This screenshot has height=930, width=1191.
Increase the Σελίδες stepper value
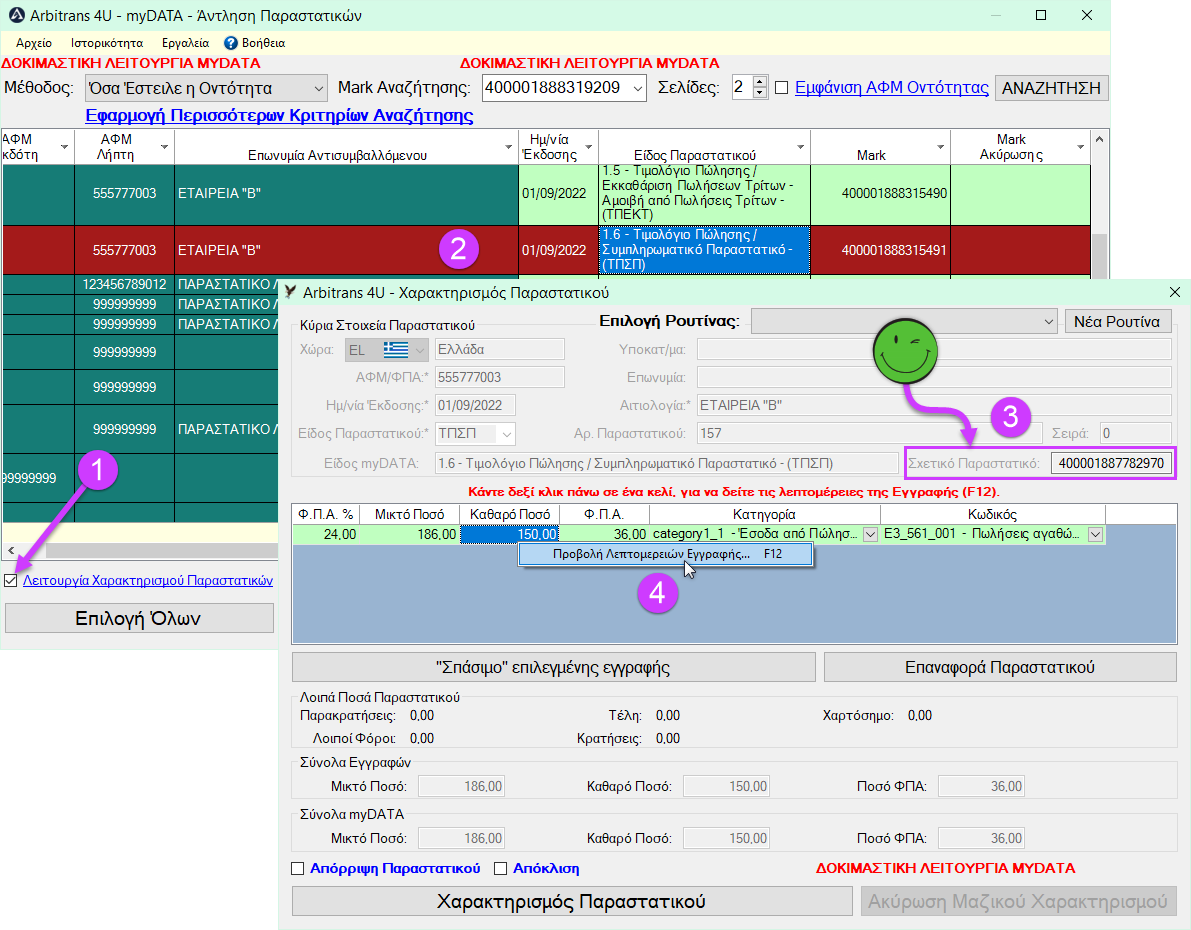(x=760, y=82)
